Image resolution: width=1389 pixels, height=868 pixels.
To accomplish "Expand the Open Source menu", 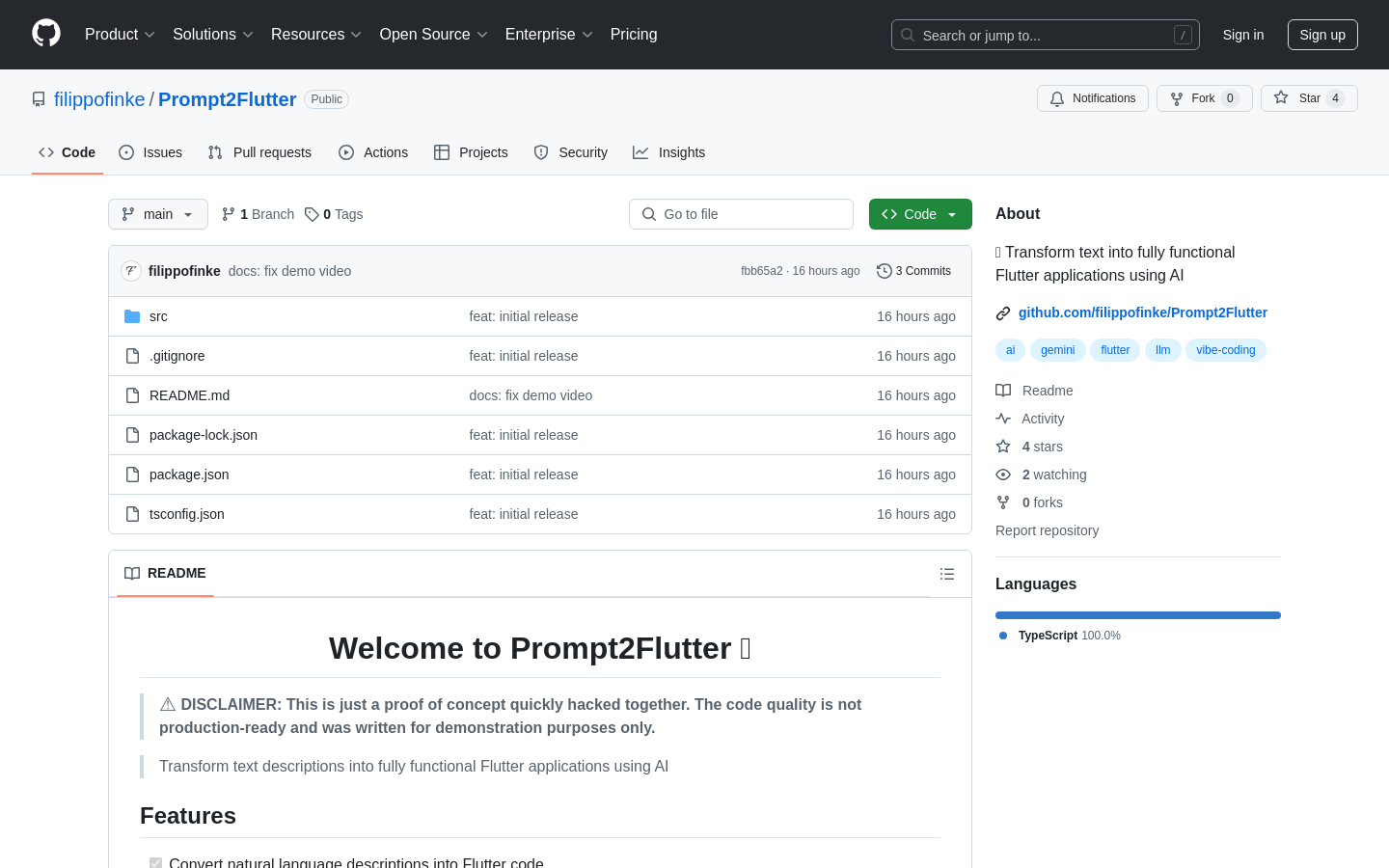I will [434, 34].
